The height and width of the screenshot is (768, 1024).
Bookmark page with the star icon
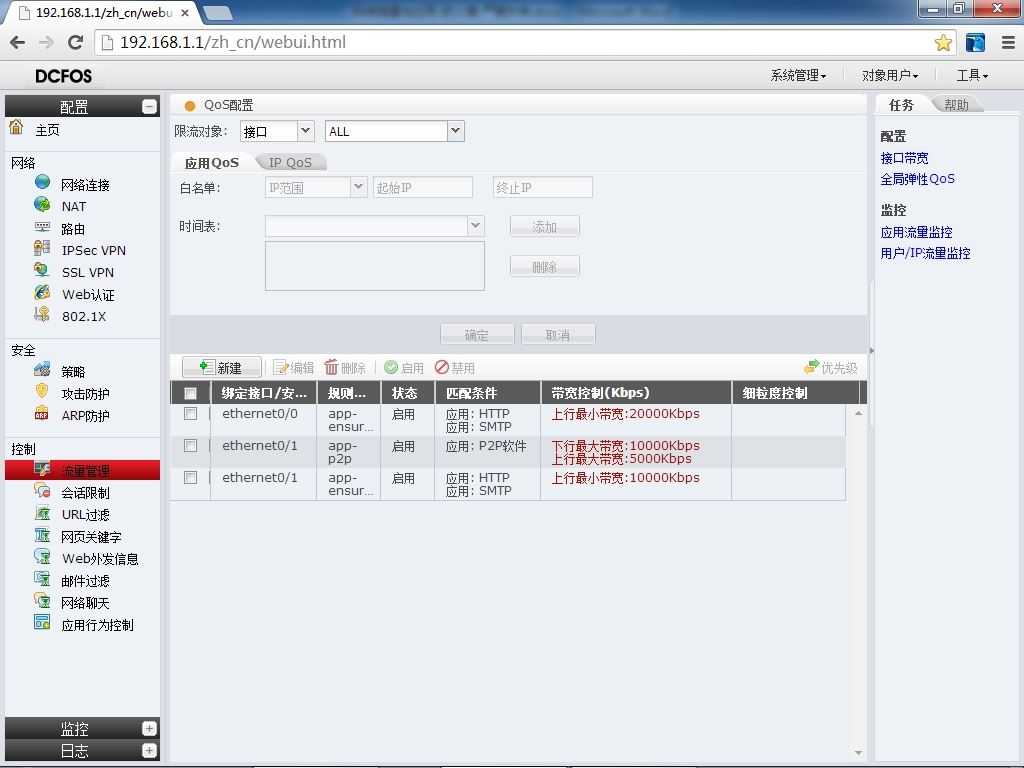coord(943,43)
